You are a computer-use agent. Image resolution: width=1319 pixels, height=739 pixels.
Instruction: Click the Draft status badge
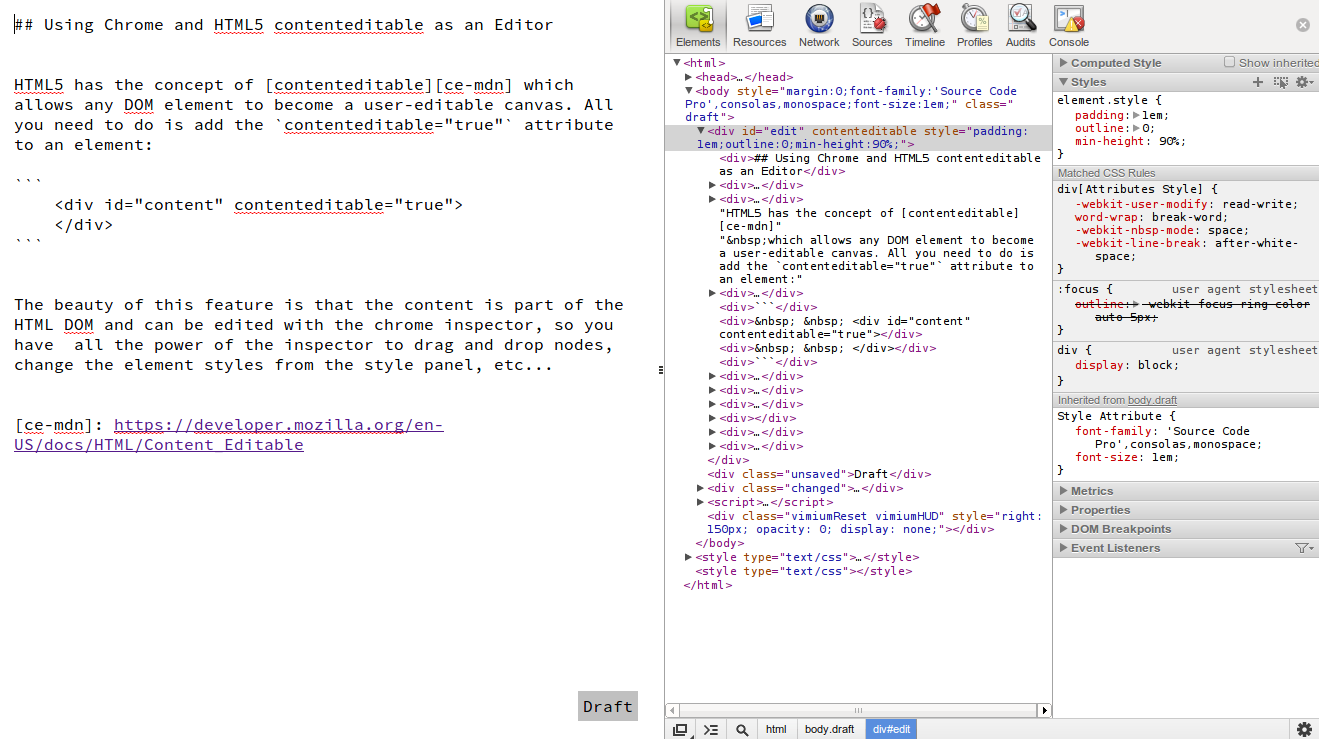(608, 706)
